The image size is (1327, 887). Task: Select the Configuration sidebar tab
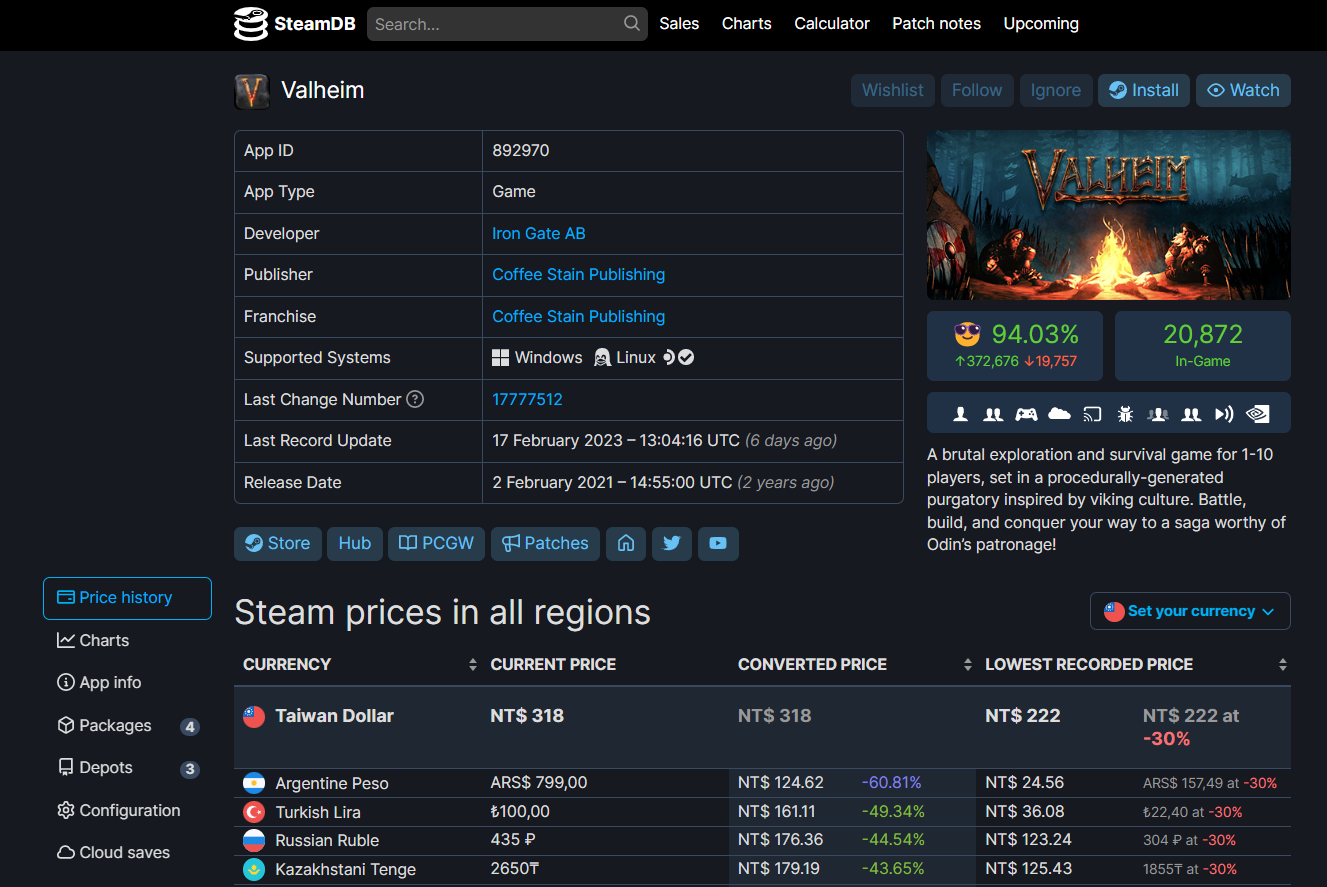(127, 810)
